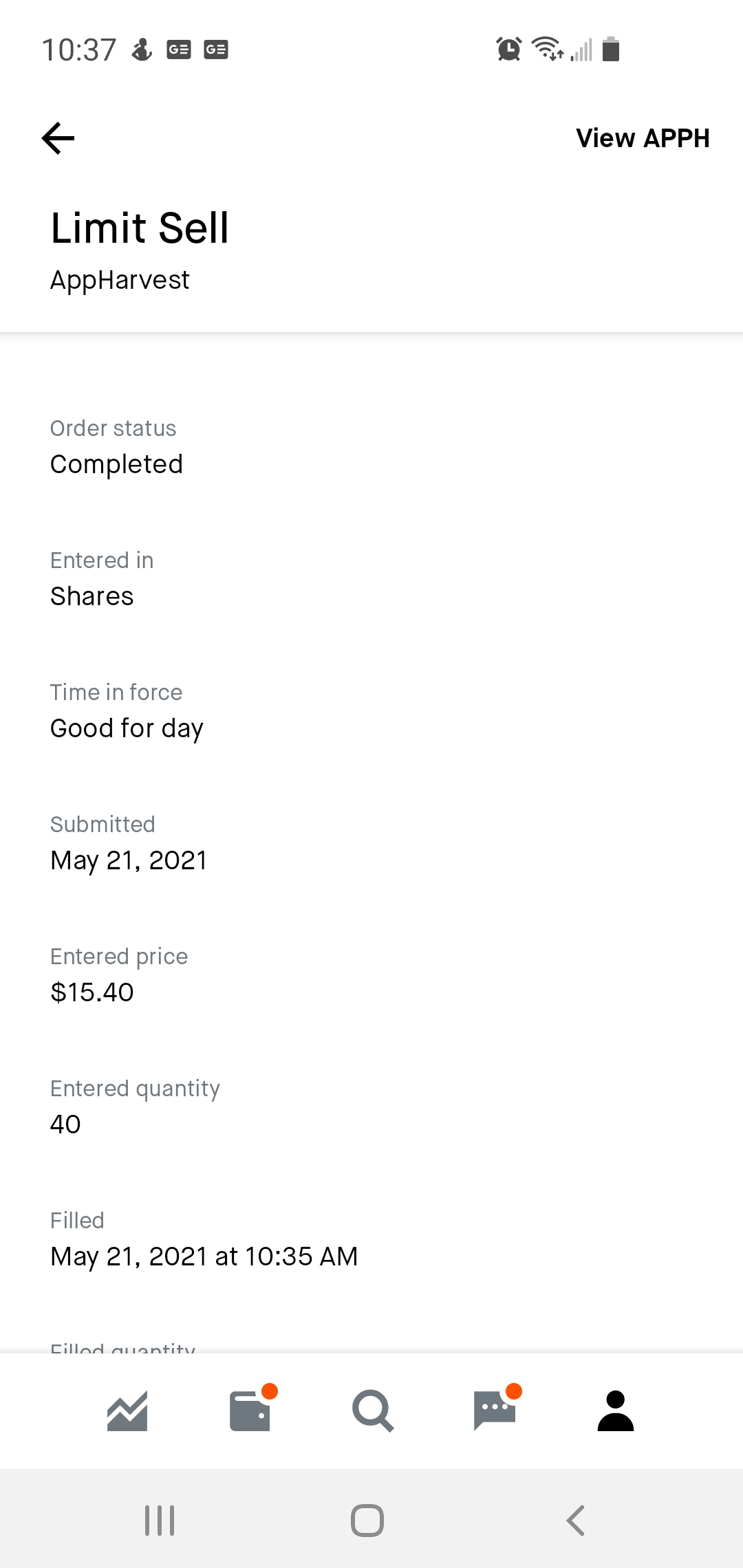Tap the $15.40 entered price value
The height and width of the screenshot is (1568, 743).
coord(92,992)
